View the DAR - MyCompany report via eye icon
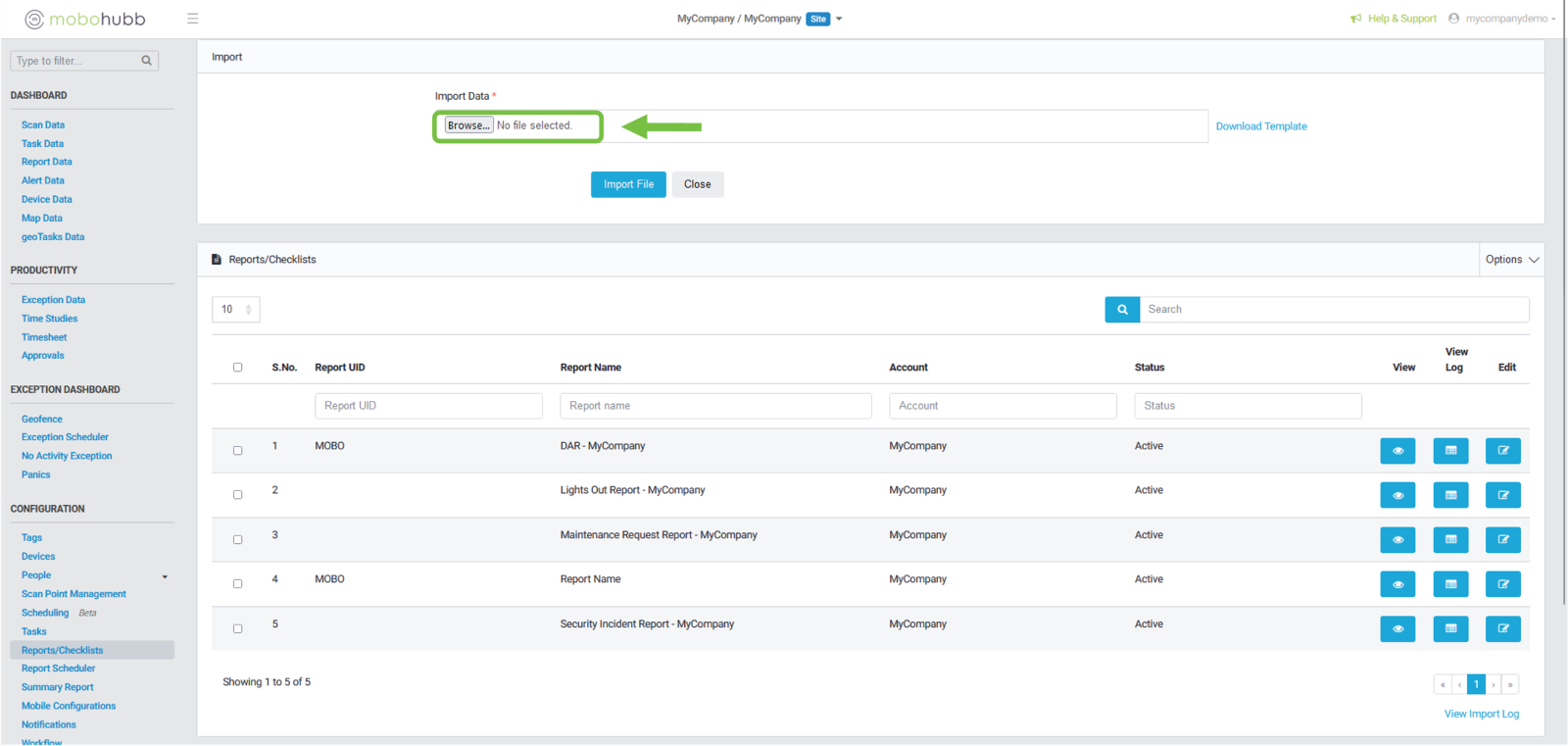 click(1397, 451)
